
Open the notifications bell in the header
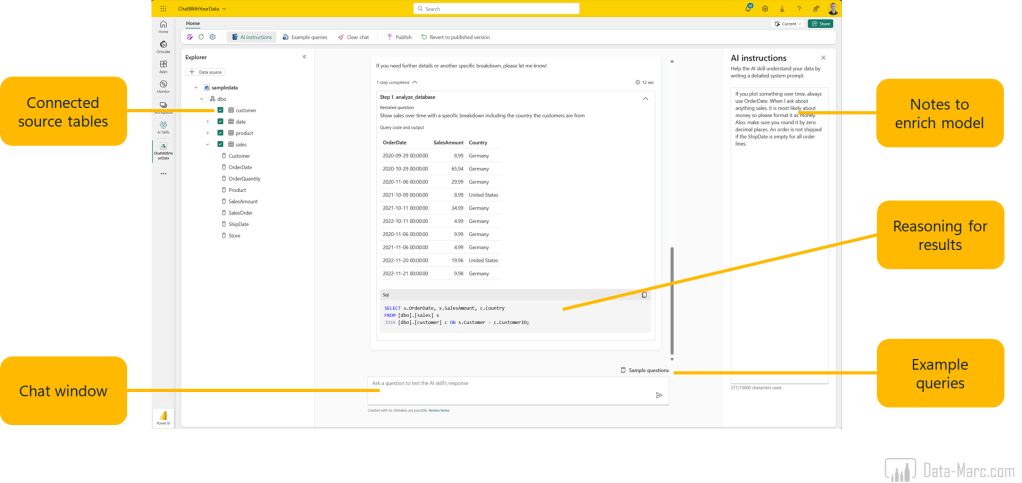click(748, 8)
